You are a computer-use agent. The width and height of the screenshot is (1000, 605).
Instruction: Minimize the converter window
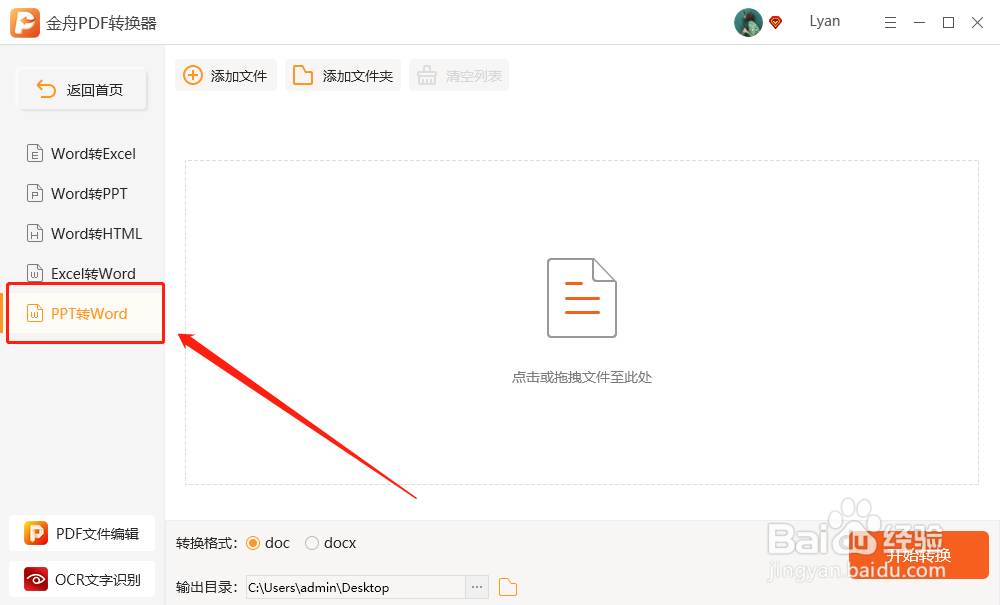click(920, 23)
